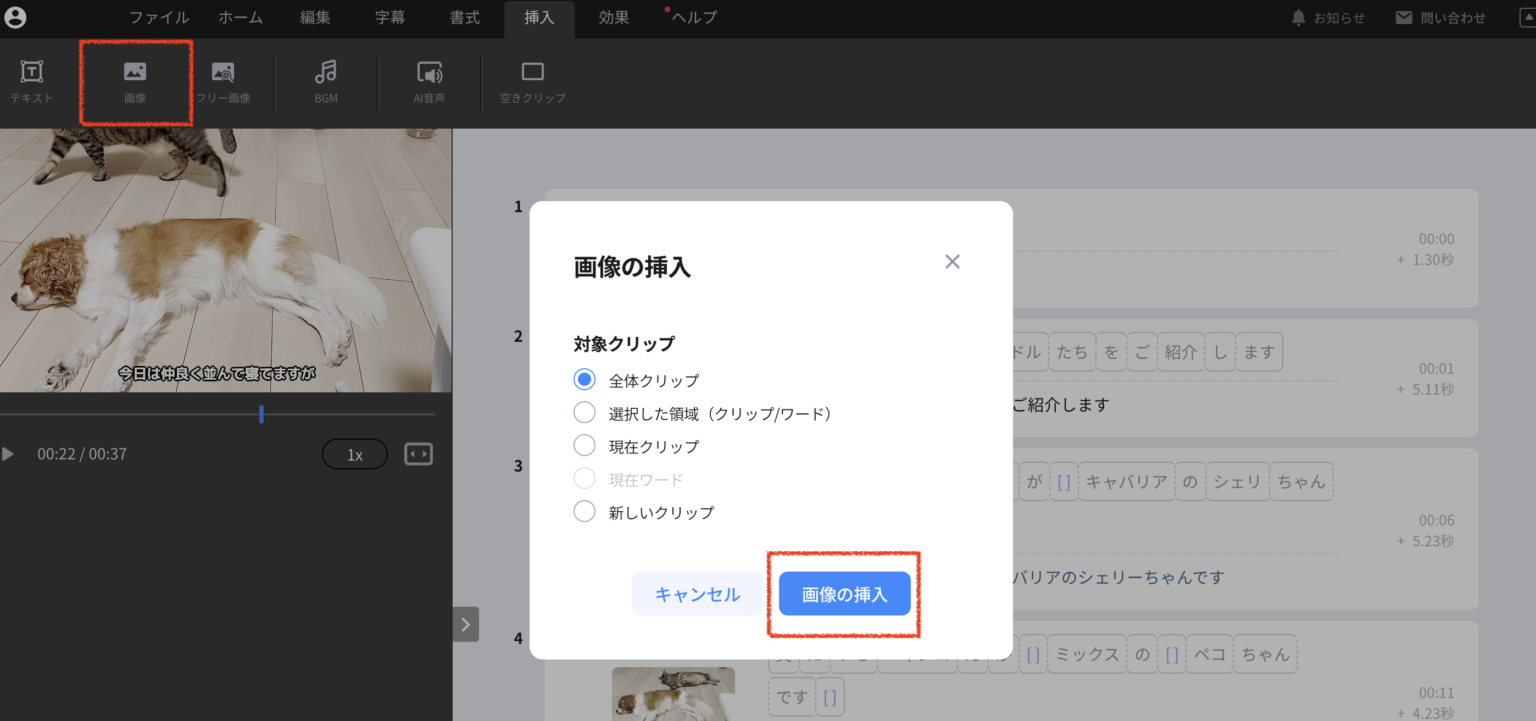1536x721 pixels.
Task: Select the 新しいクリップ option
Action: (584, 511)
